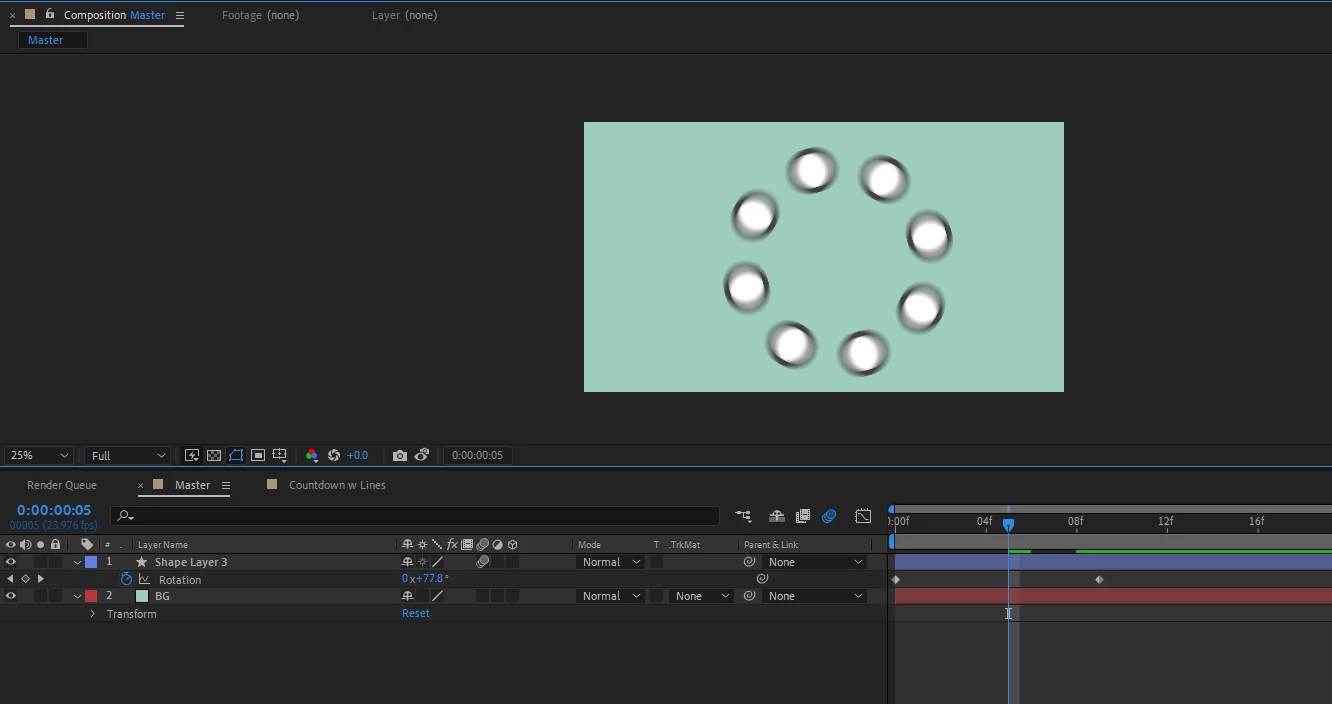
Task: Open the 25% magnification dropdown
Action: [x=39, y=455]
